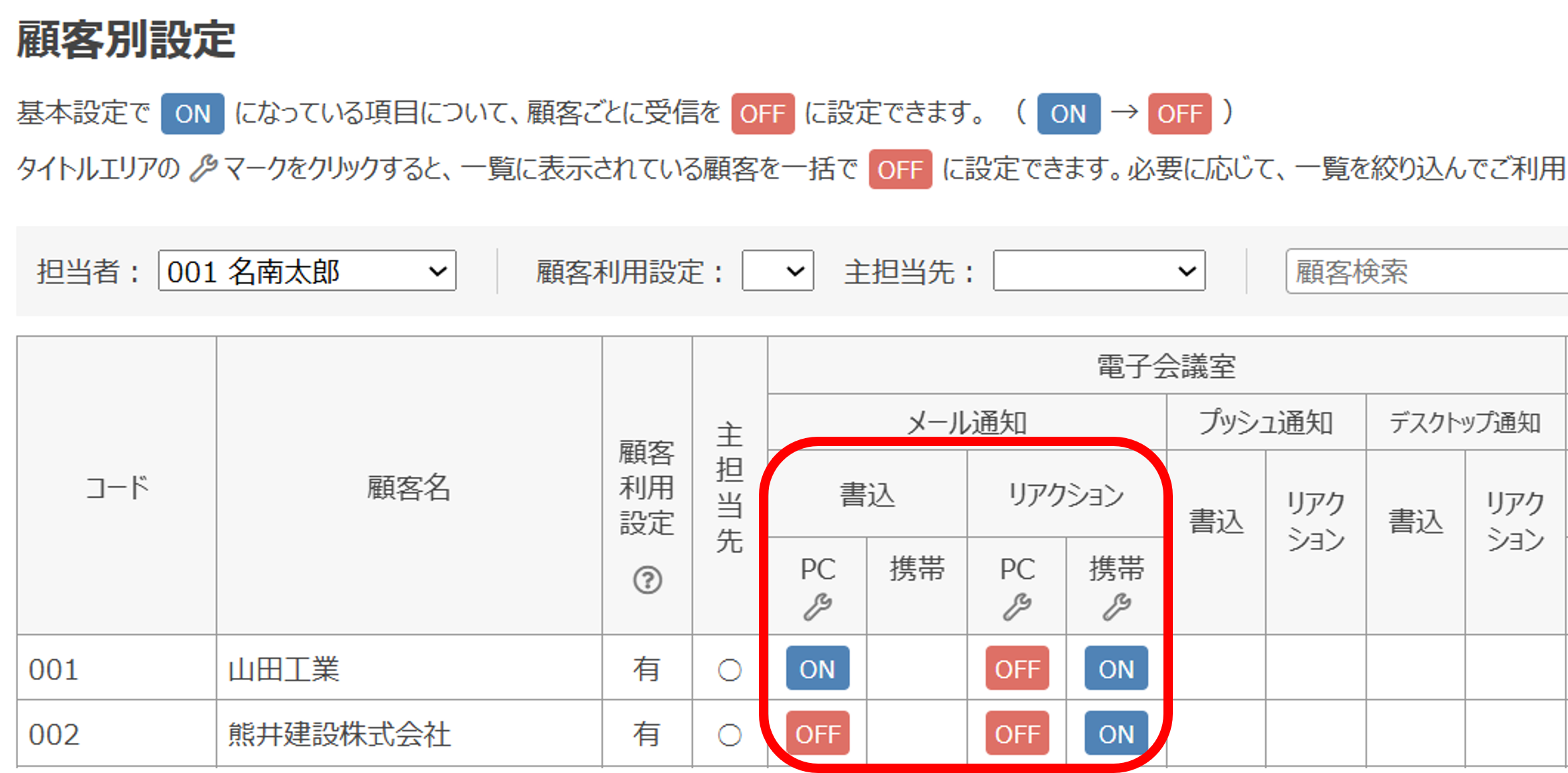Image resolution: width=1568 pixels, height=773 pixels.
Task: Open 主担当先 filter dropdown
Action: 1098,271
